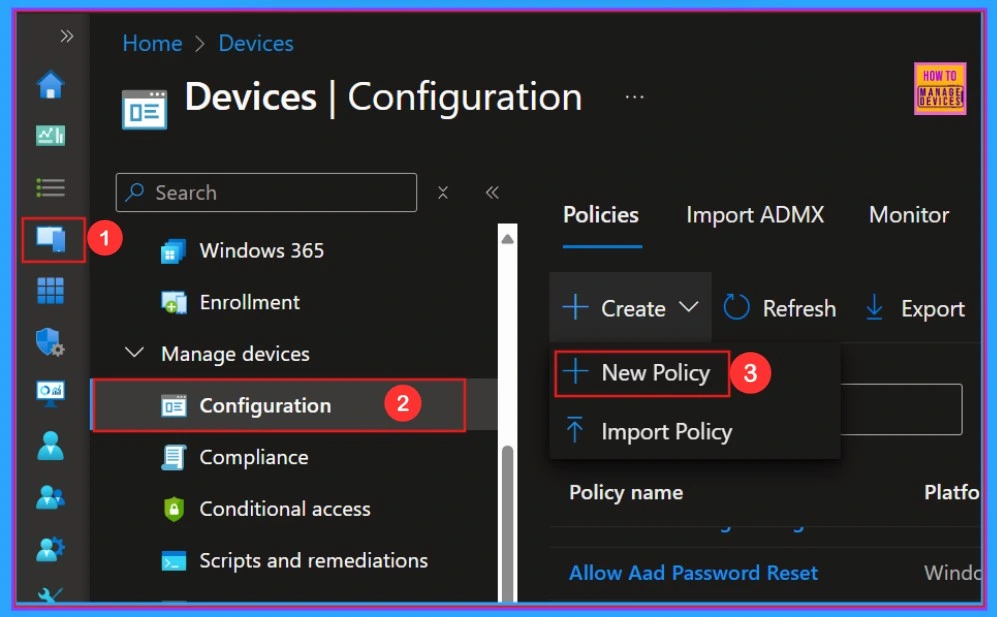This screenshot has width=997, height=617.
Task: Click the policy filter search box
Action: click(902, 409)
